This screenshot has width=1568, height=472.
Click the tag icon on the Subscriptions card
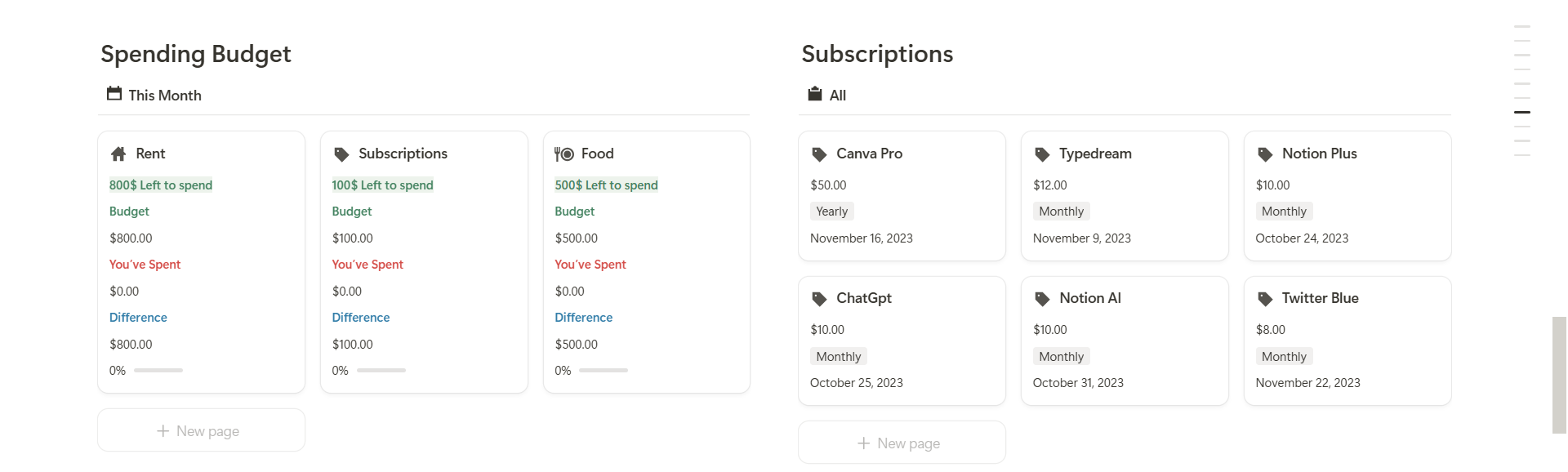pos(341,154)
